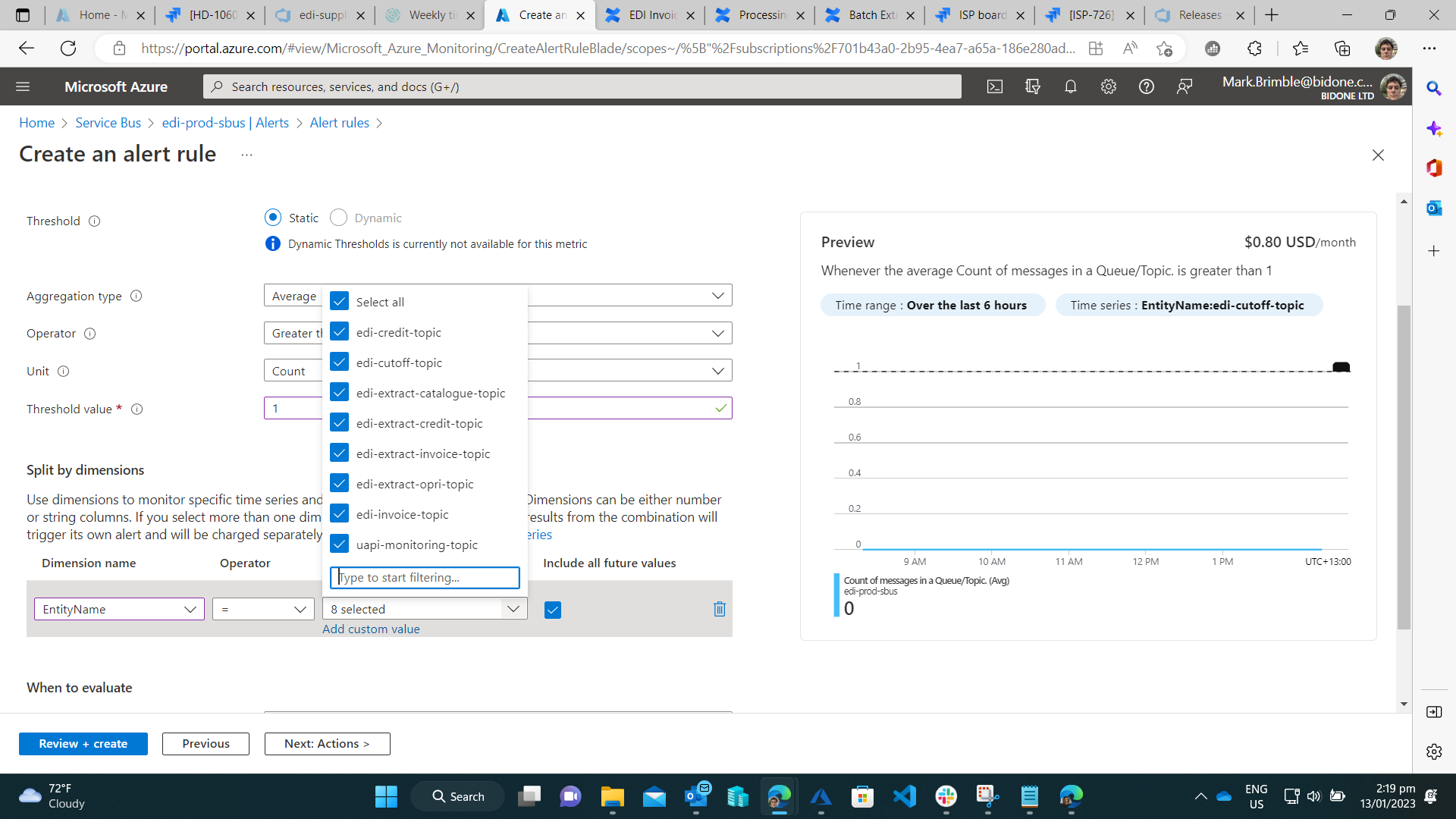Refresh the browser page
Screen dimensions: 1456x819
pyautogui.click(x=68, y=49)
